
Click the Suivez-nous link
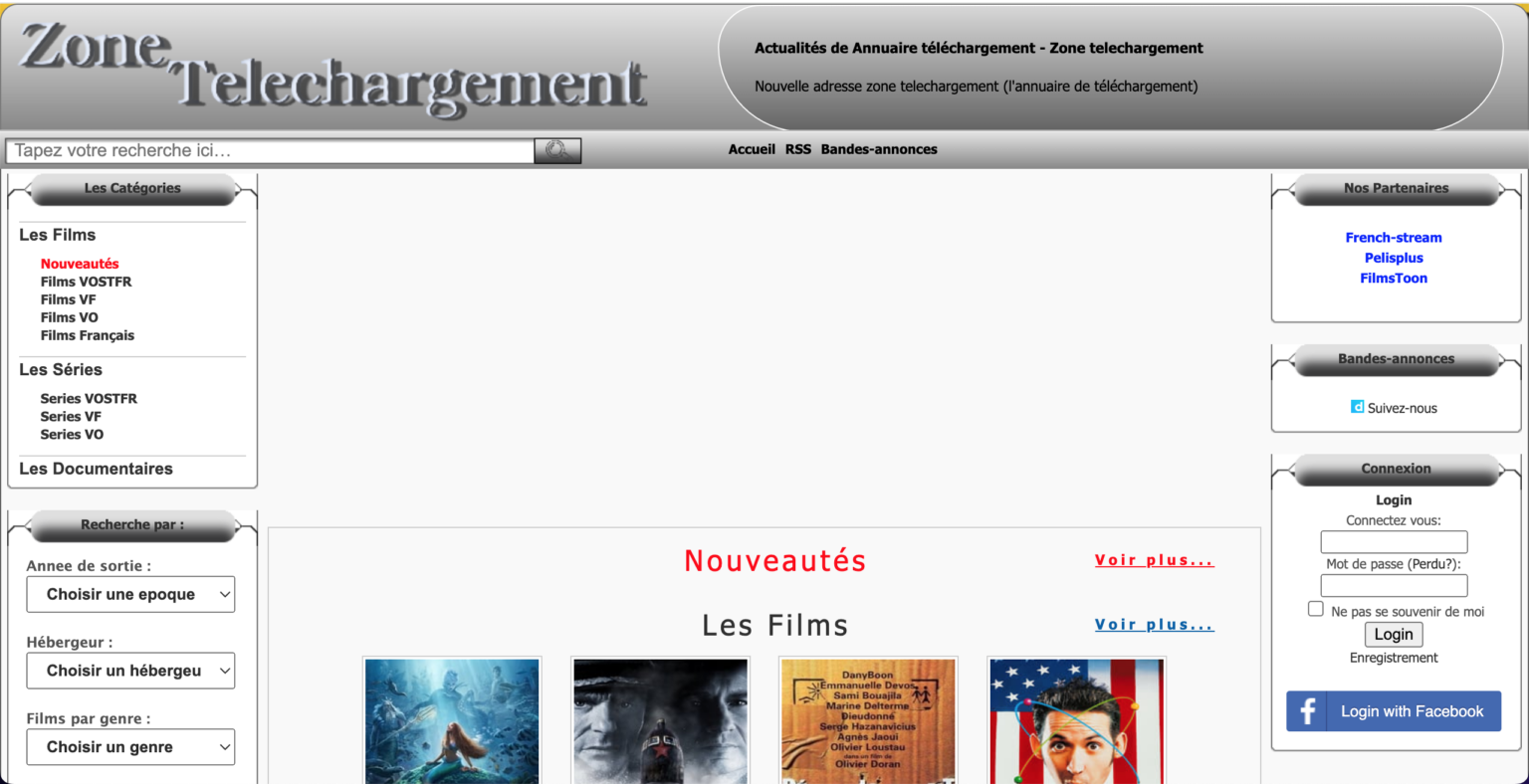tap(1402, 408)
